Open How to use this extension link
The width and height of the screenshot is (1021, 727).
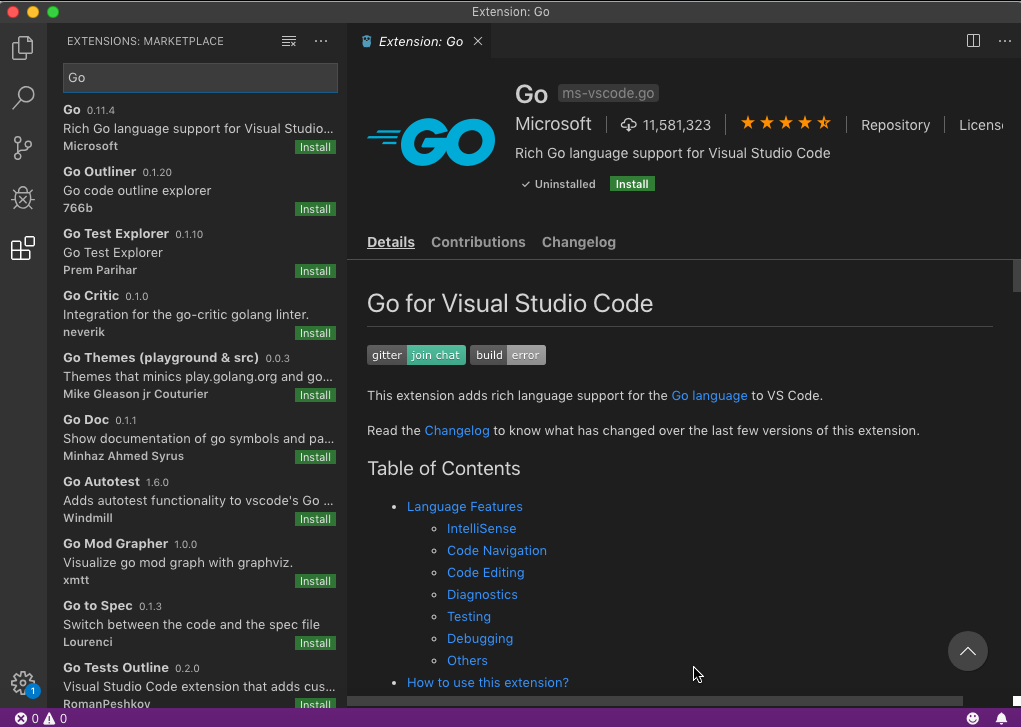coord(488,682)
